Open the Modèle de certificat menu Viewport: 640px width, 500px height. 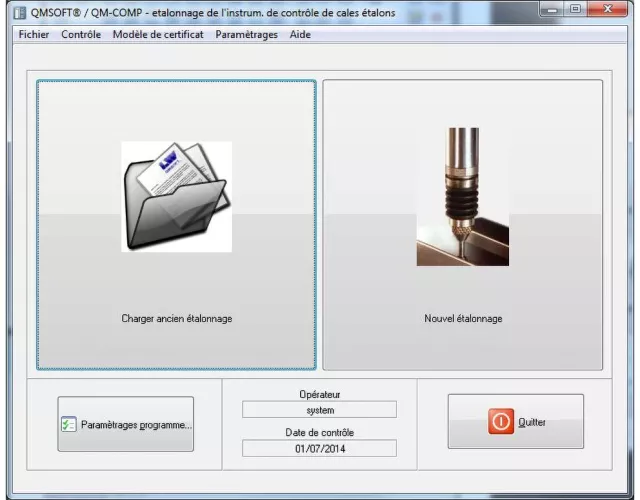pyautogui.click(x=158, y=35)
